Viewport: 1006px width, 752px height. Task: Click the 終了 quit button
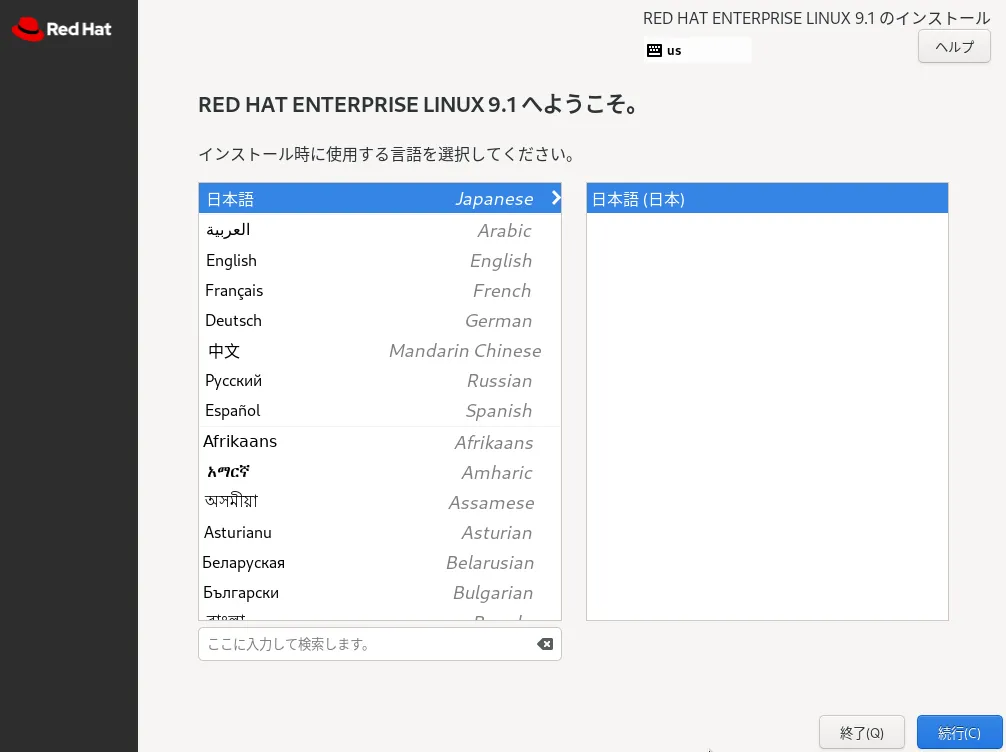coord(861,733)
